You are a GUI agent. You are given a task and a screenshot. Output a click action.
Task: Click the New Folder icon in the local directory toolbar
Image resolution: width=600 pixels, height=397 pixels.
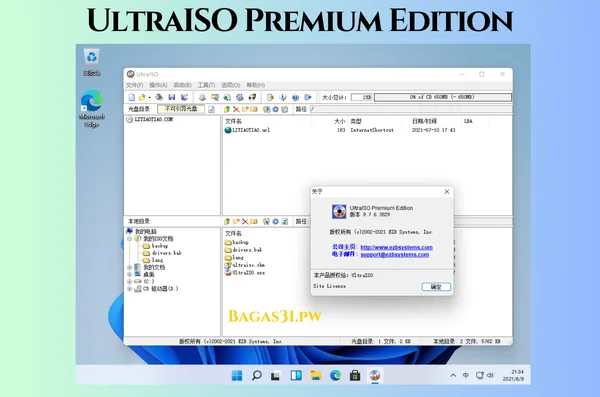[236, 222]
